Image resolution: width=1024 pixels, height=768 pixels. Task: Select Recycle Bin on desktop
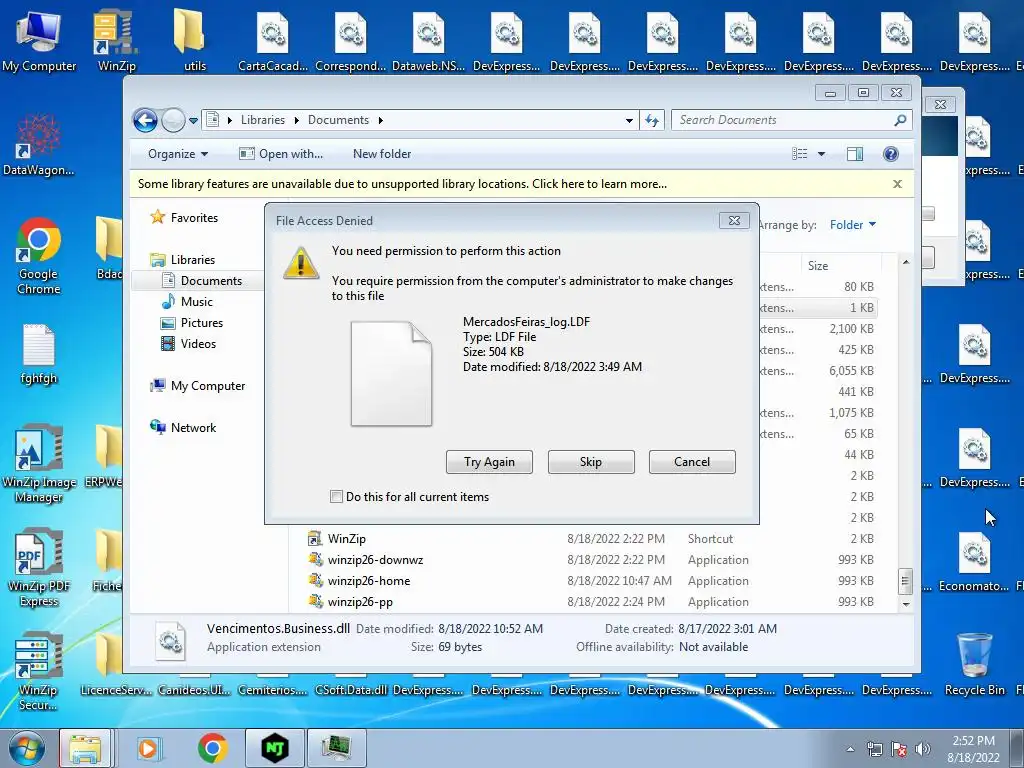tap(975, 665)
